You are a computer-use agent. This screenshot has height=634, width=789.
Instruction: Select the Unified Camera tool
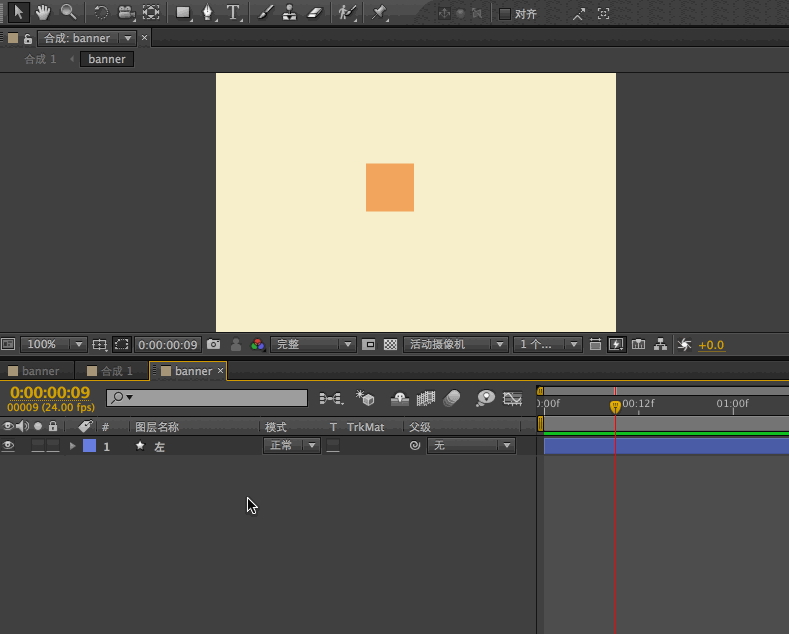coord(126,12)
